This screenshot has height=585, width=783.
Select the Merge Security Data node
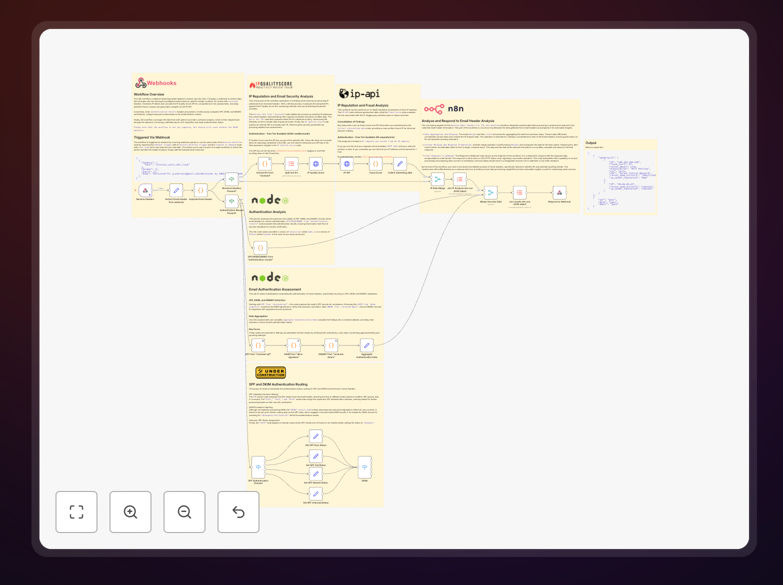pos(490,192)
